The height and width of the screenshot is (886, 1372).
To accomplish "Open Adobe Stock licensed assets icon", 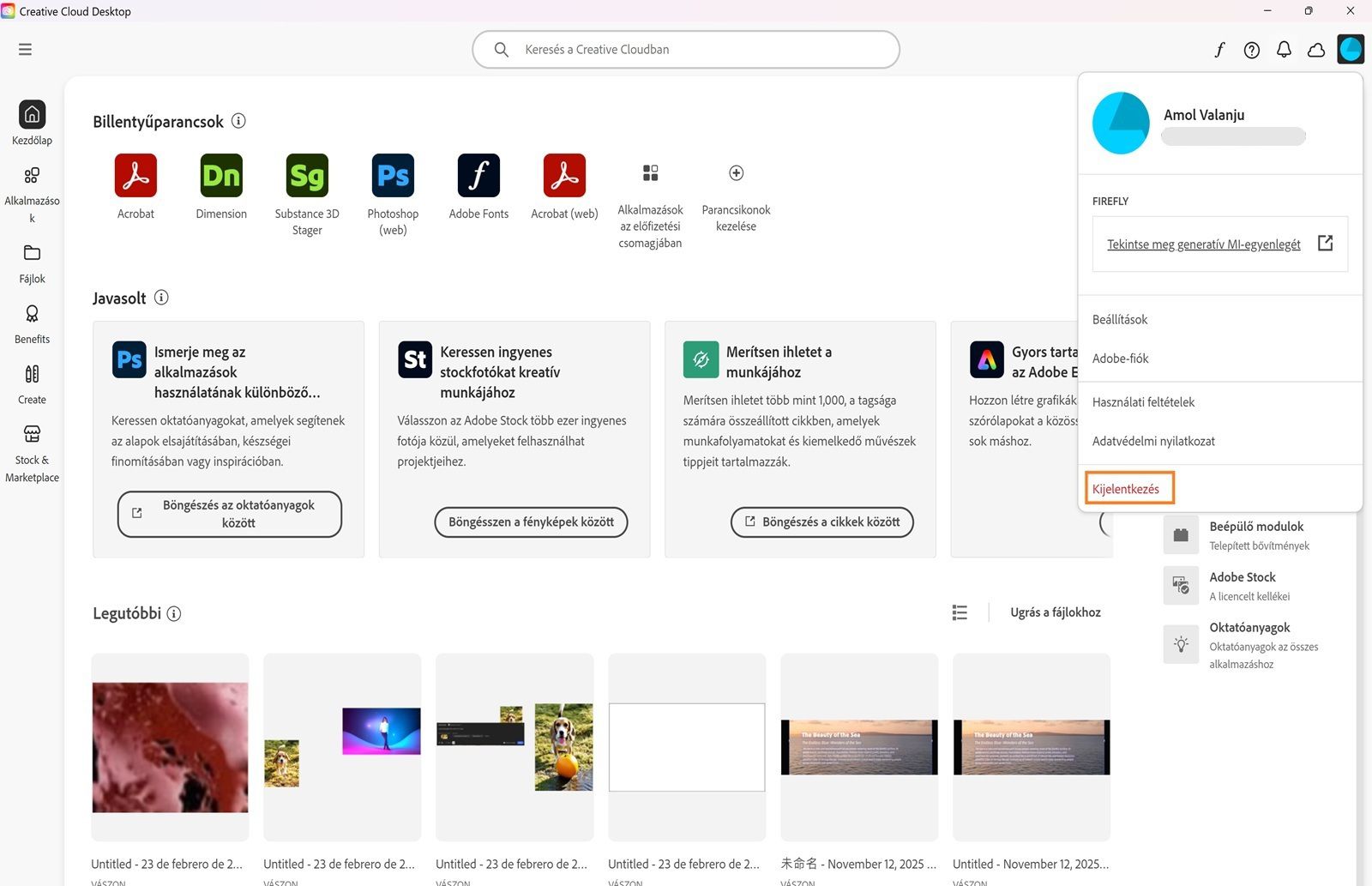I will click(1181, 586).
